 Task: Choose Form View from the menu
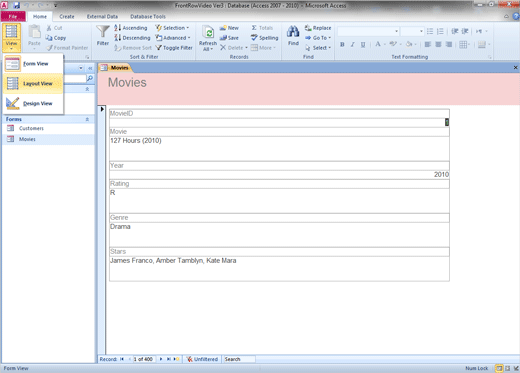(x=33, y=64)
